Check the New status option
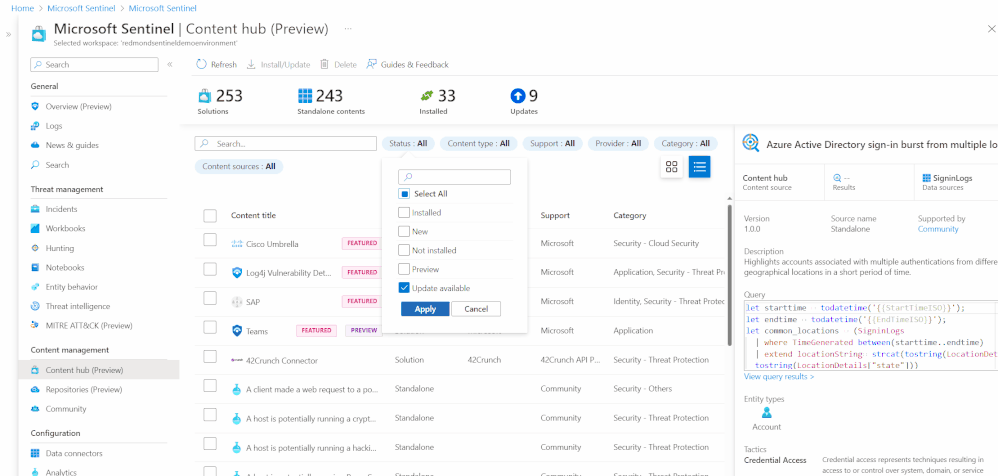This screenshot has height=476, width=998. 404,232
